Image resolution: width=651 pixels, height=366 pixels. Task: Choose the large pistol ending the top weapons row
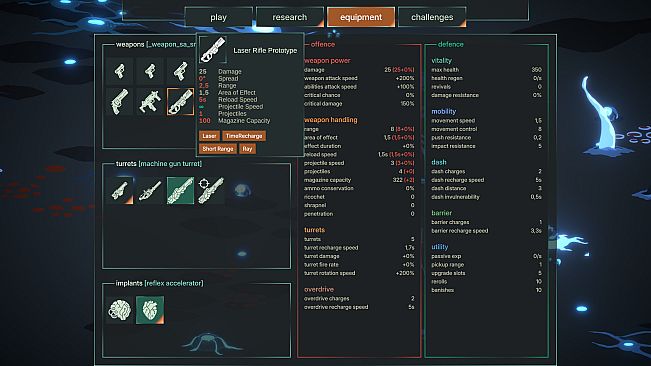(x=180, y=71)
